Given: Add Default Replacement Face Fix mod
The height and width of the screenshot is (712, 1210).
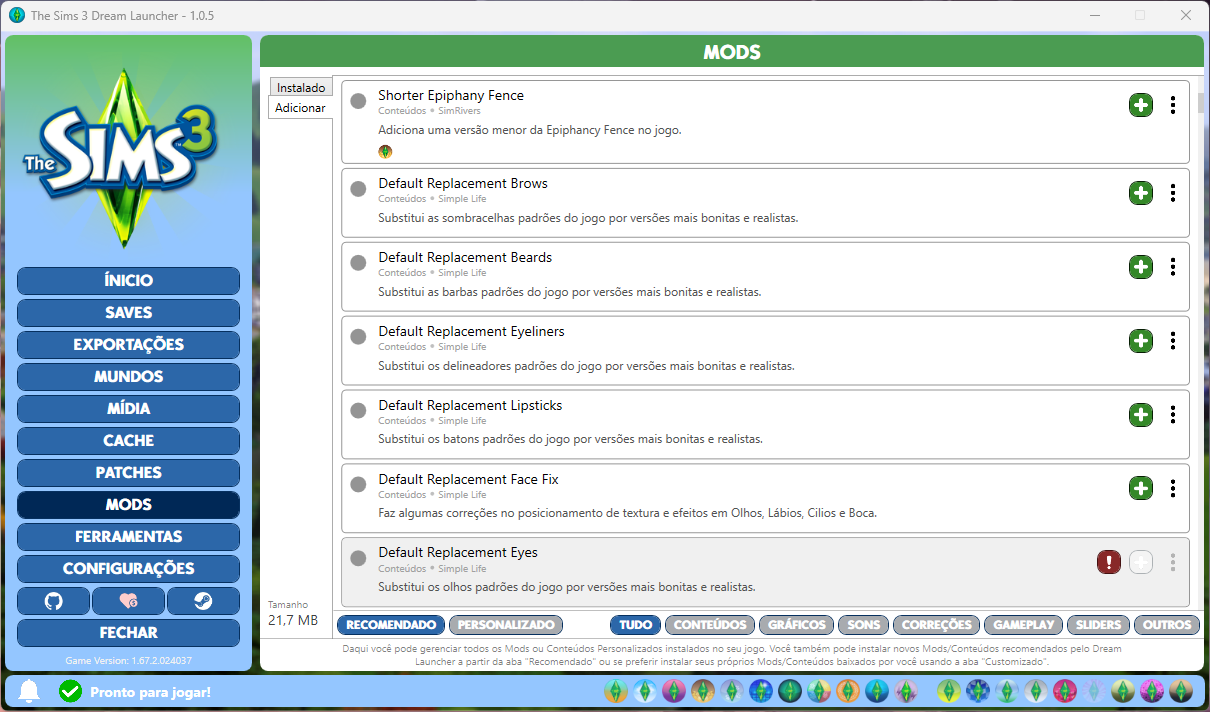Looking at the screenshot, I should point(1141,489).
